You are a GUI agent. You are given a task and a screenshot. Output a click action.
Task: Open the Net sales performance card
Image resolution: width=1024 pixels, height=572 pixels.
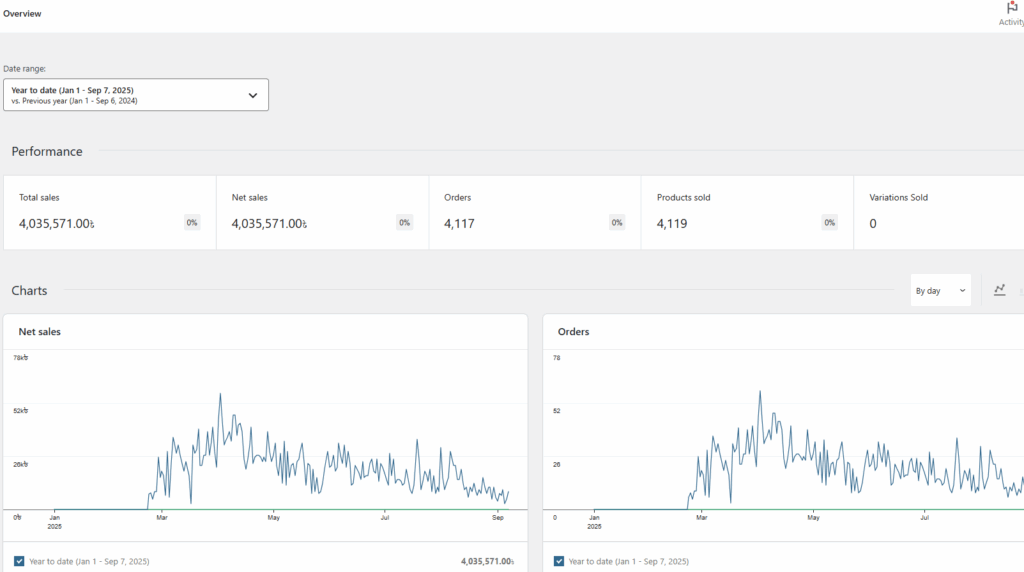coord(322,212)
